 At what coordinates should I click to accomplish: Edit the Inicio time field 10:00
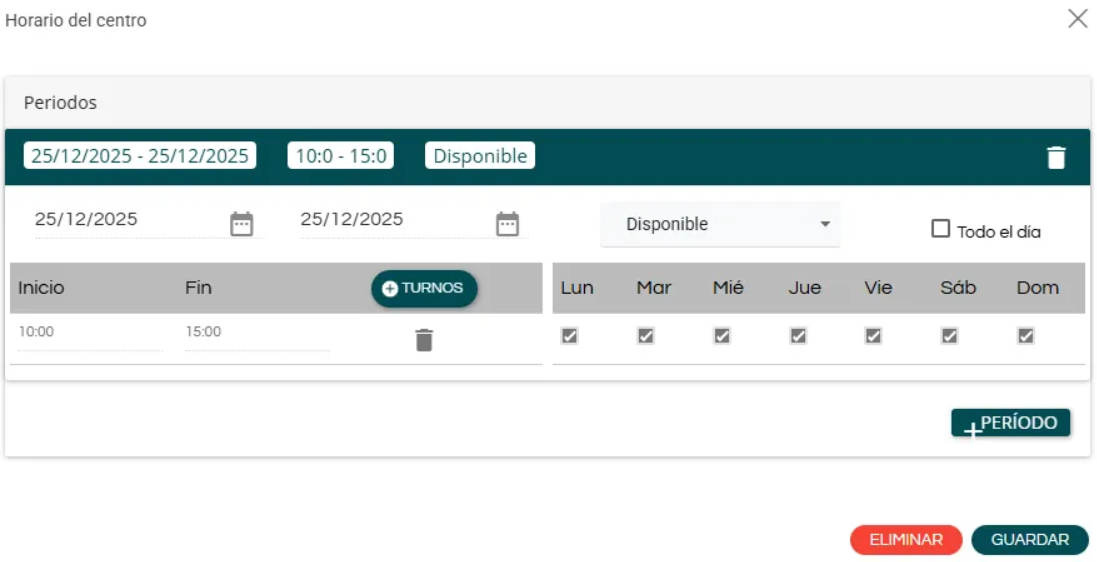88,332
